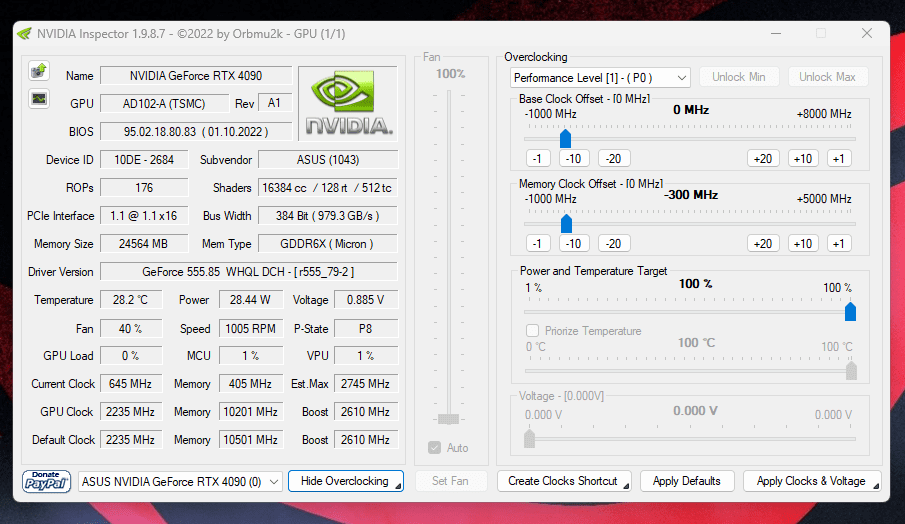Click the Power Target slider handle
This screenshot has width=905, height=524.
tap(850, 312)
